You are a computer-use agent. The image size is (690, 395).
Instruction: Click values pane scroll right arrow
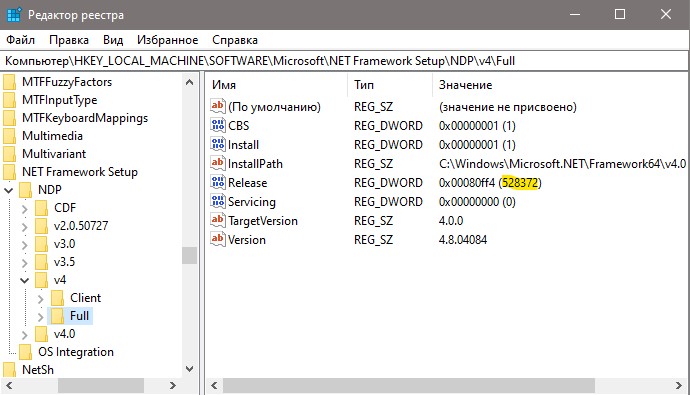679,386
